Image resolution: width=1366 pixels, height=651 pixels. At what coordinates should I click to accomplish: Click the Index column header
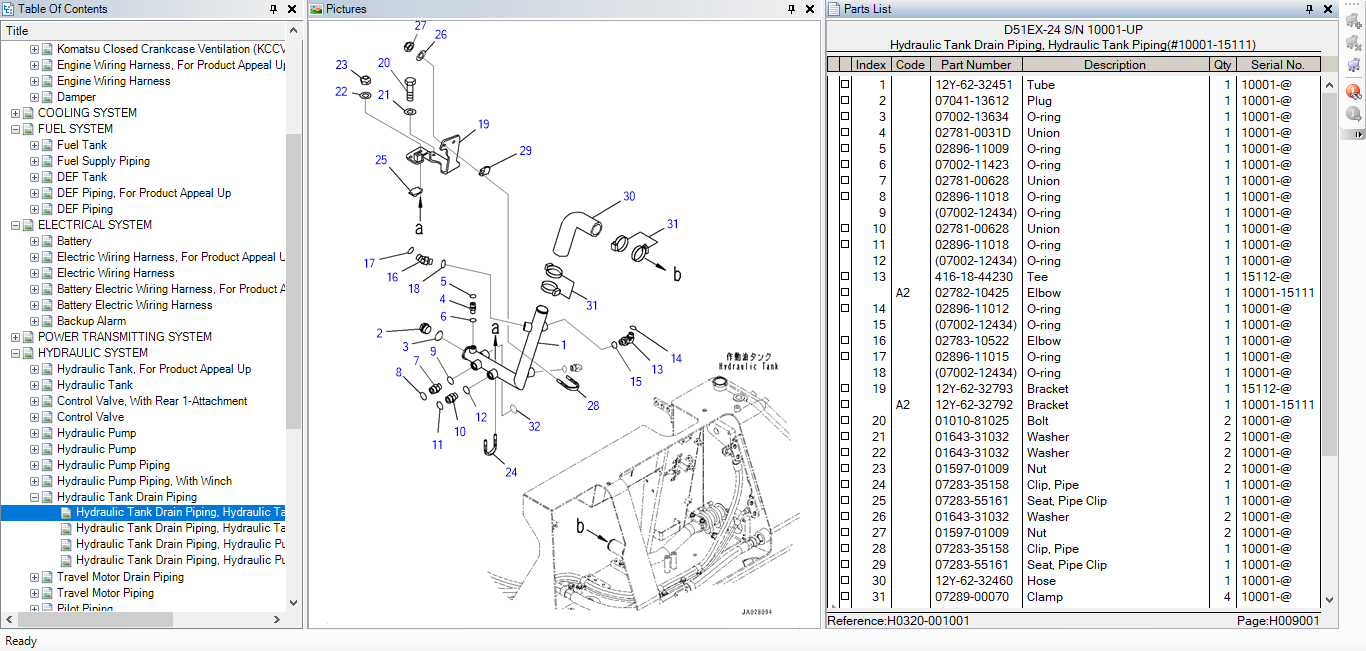[x=871, y=65]
